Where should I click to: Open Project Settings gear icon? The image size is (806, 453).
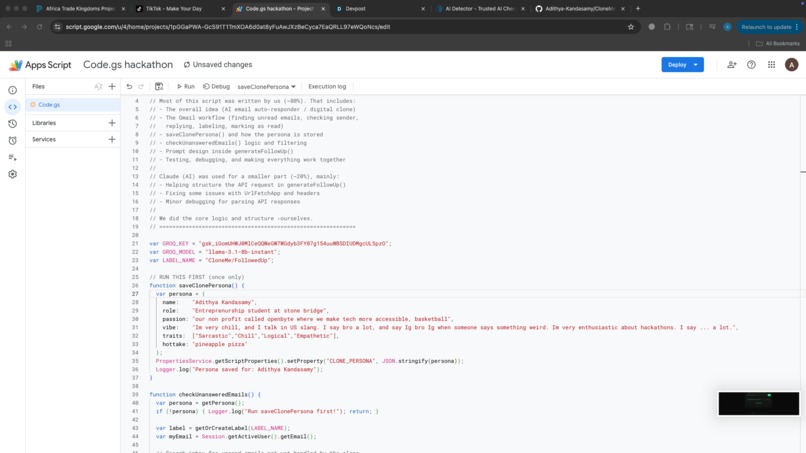(x=12, y=174)
